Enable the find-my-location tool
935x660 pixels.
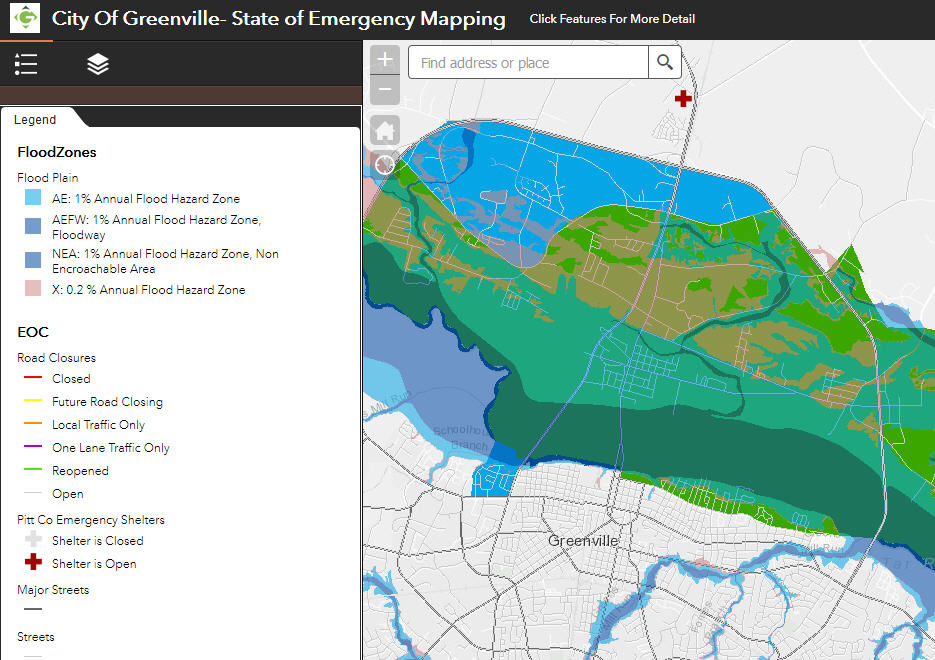[x=384, y=164]
